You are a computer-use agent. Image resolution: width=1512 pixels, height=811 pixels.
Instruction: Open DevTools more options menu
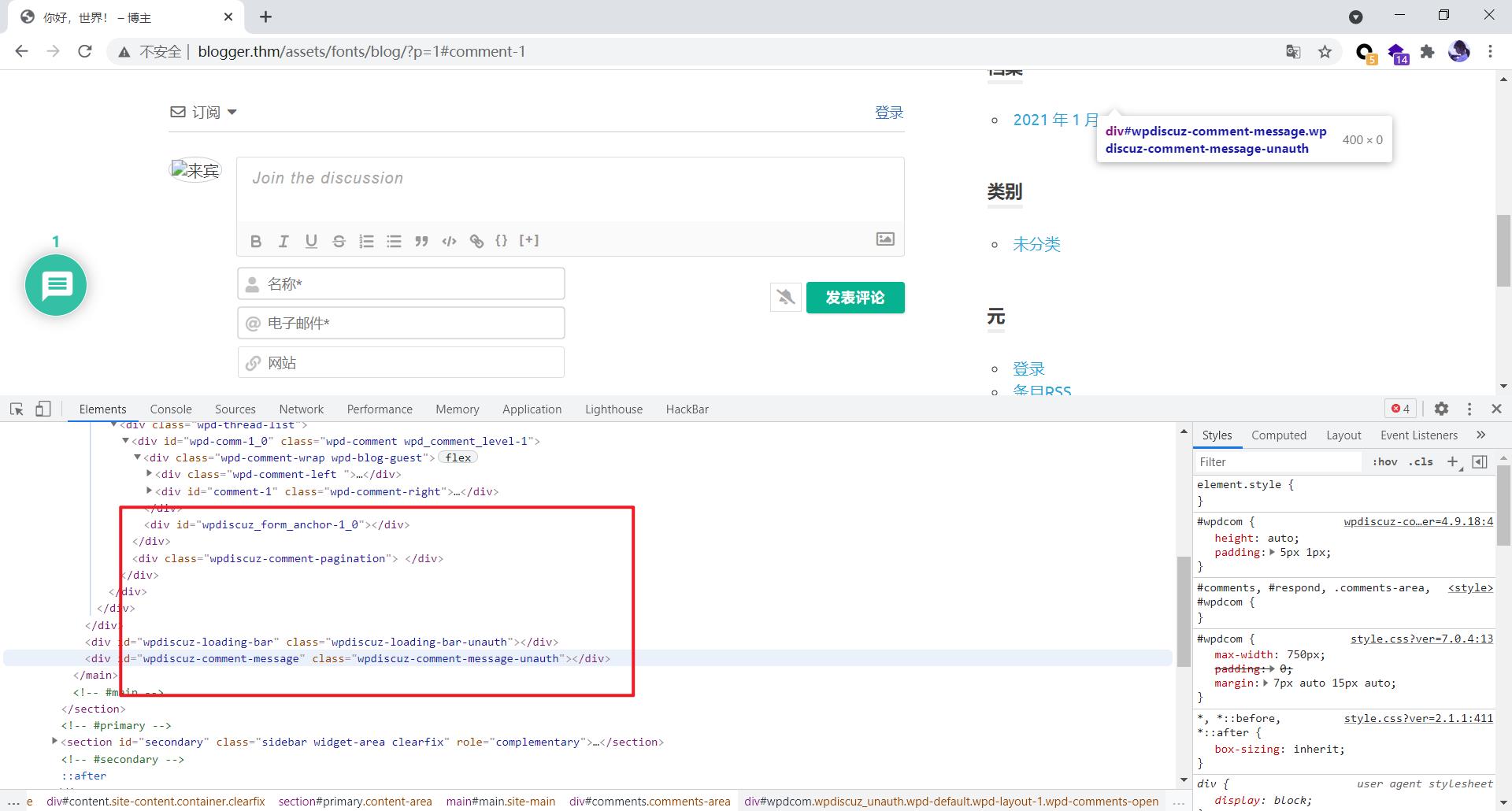(x=1469, y=409)
